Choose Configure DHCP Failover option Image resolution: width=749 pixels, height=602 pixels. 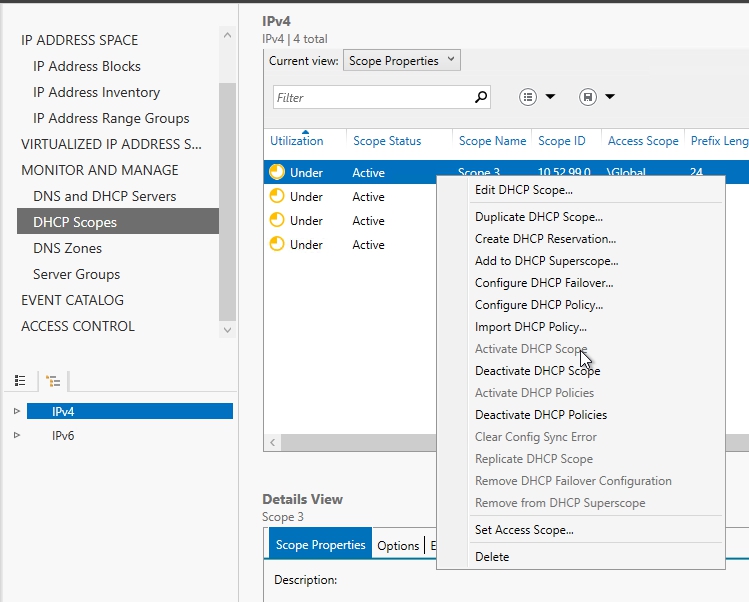pos(544,283)
